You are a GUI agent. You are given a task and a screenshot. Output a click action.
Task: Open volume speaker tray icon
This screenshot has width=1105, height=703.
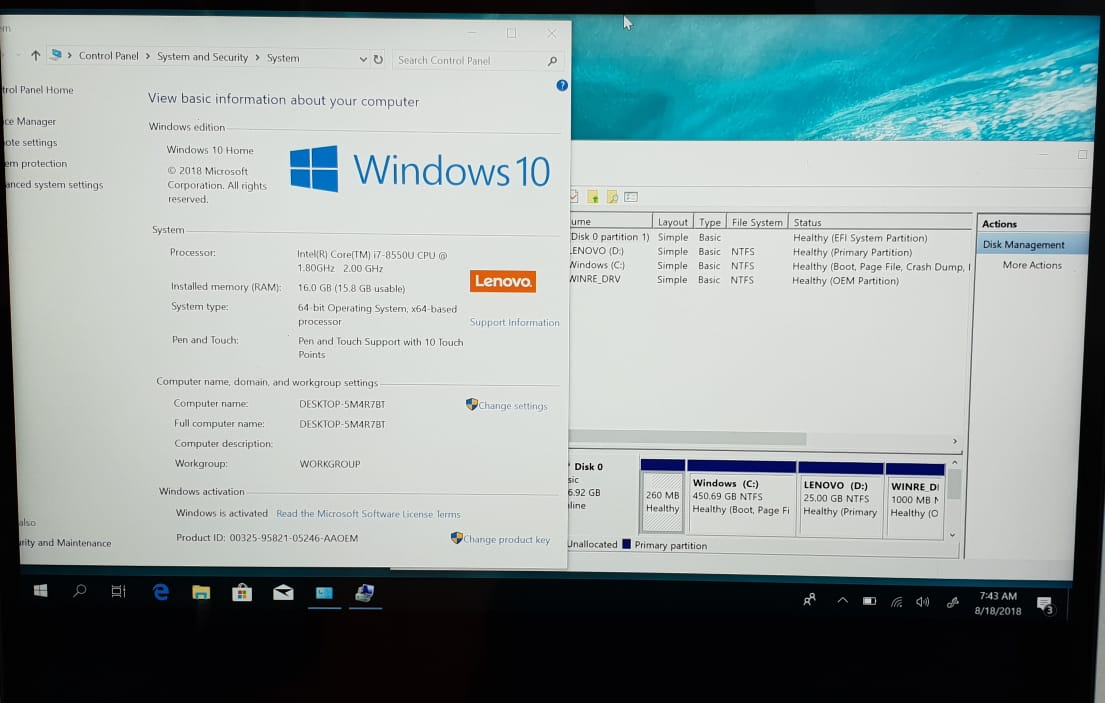pyautogui.click(x=922, y=602)
